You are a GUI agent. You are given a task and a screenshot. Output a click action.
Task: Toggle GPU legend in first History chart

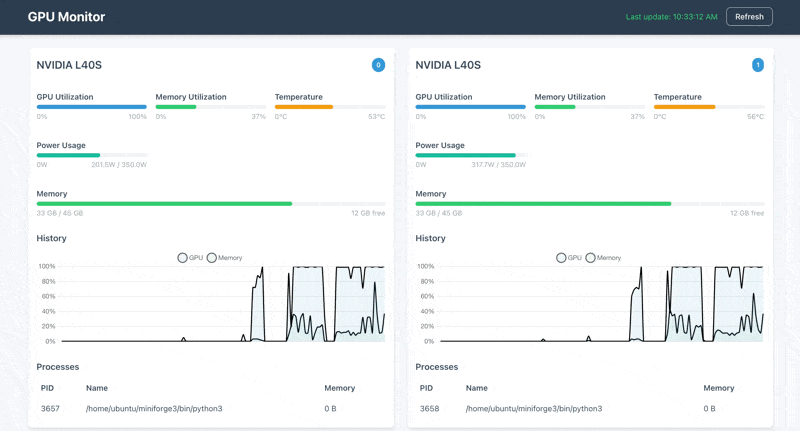tap(190, 258)
